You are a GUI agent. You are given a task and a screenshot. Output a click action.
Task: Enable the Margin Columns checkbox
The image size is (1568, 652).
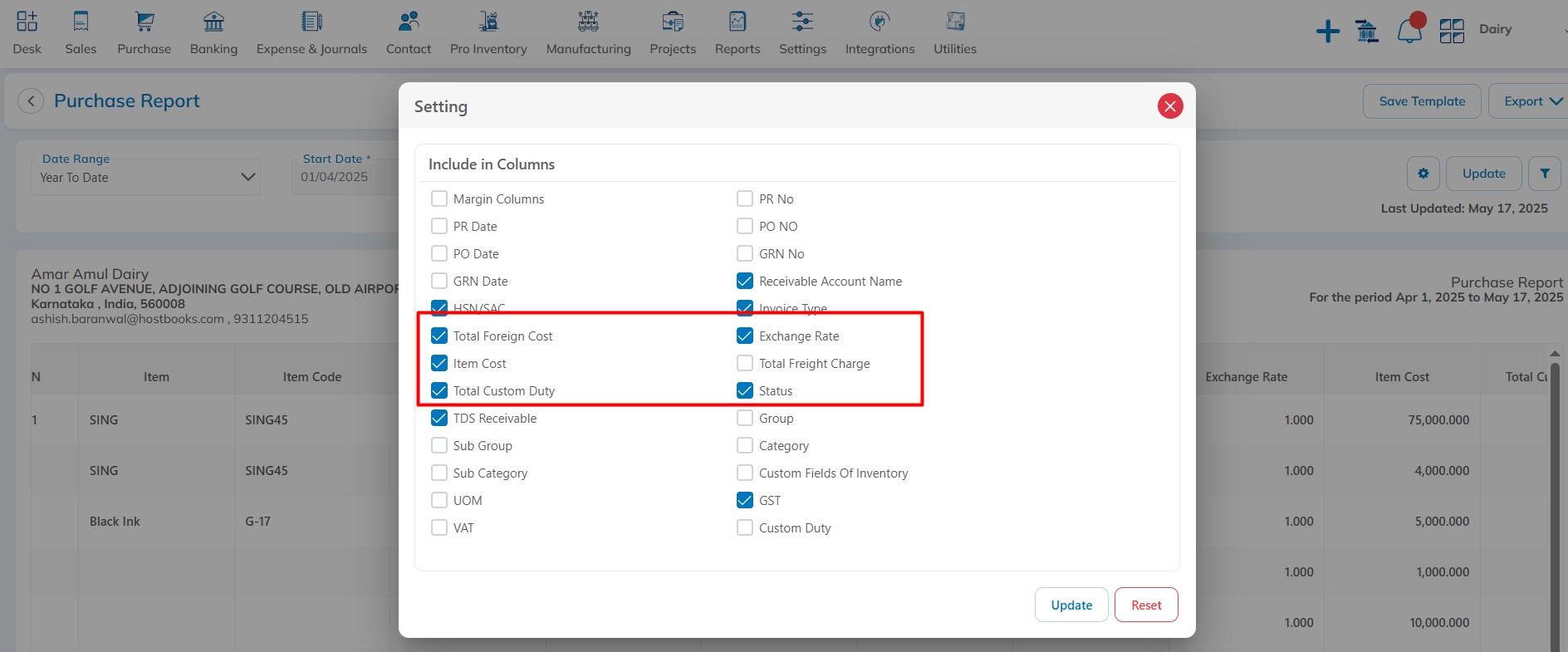click(439, 199)
